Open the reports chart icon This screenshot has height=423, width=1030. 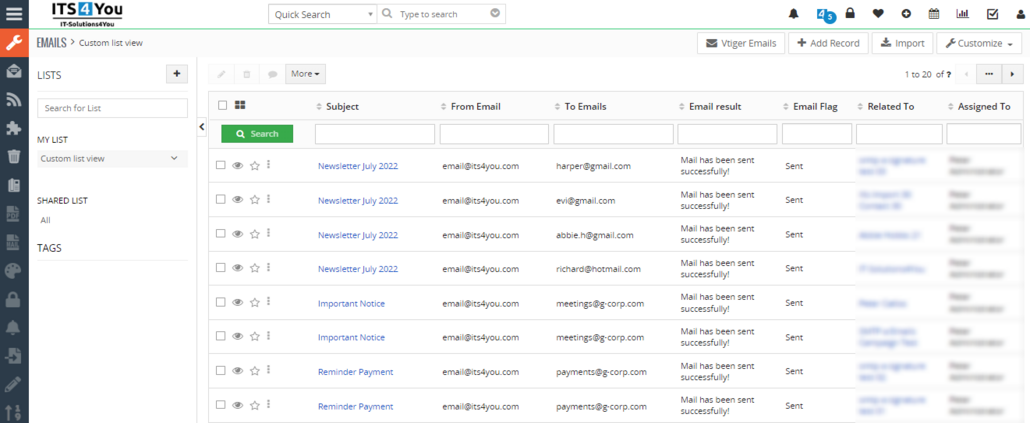(x=962, y=14)
